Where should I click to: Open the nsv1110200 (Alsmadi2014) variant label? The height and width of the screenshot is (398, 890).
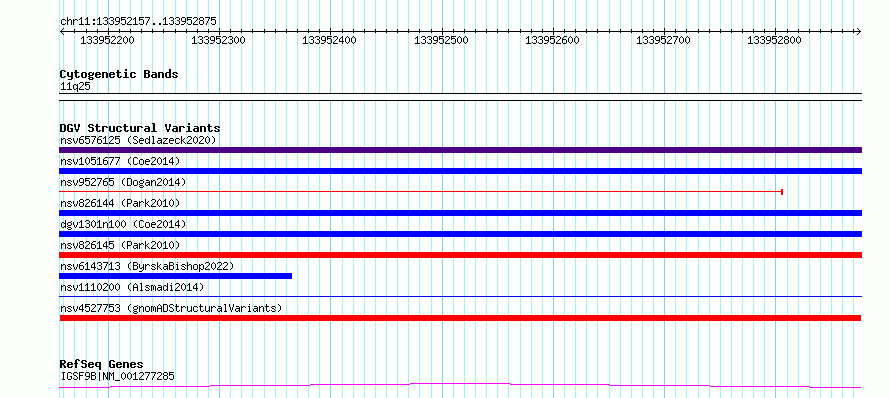pos(132,287)
